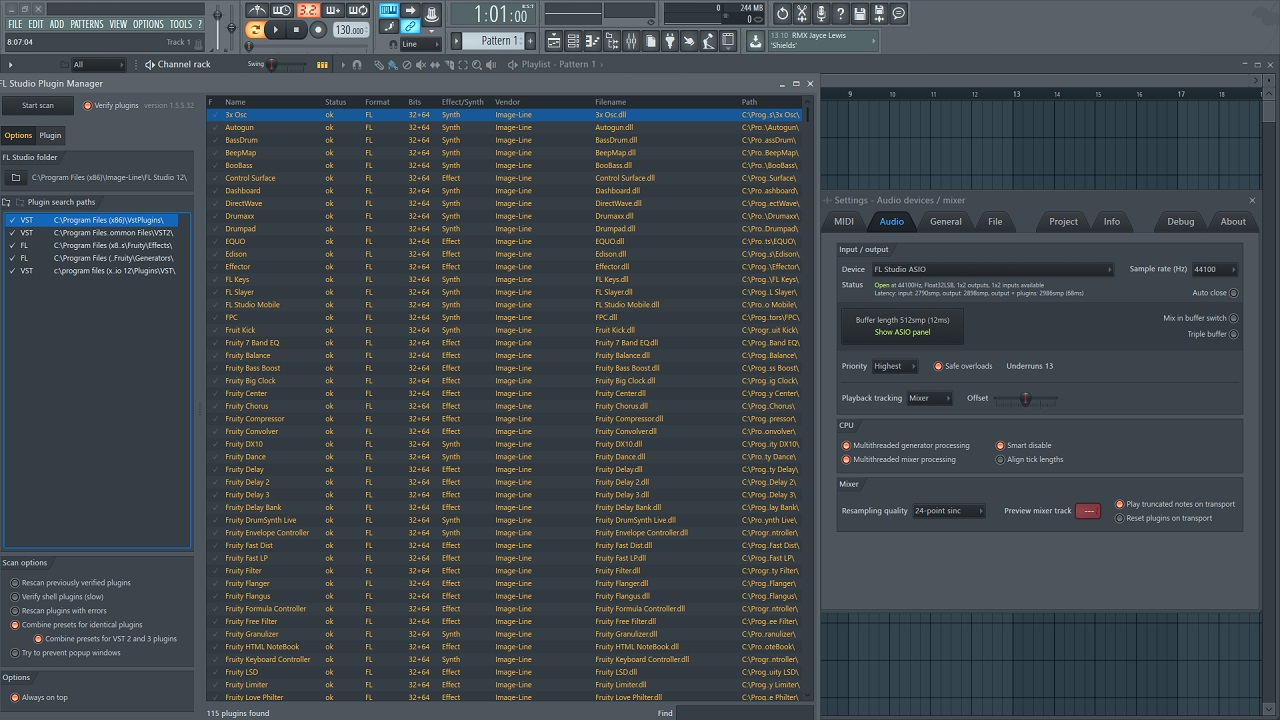
Task: Click the undo history icon
Action: [782, 13]
